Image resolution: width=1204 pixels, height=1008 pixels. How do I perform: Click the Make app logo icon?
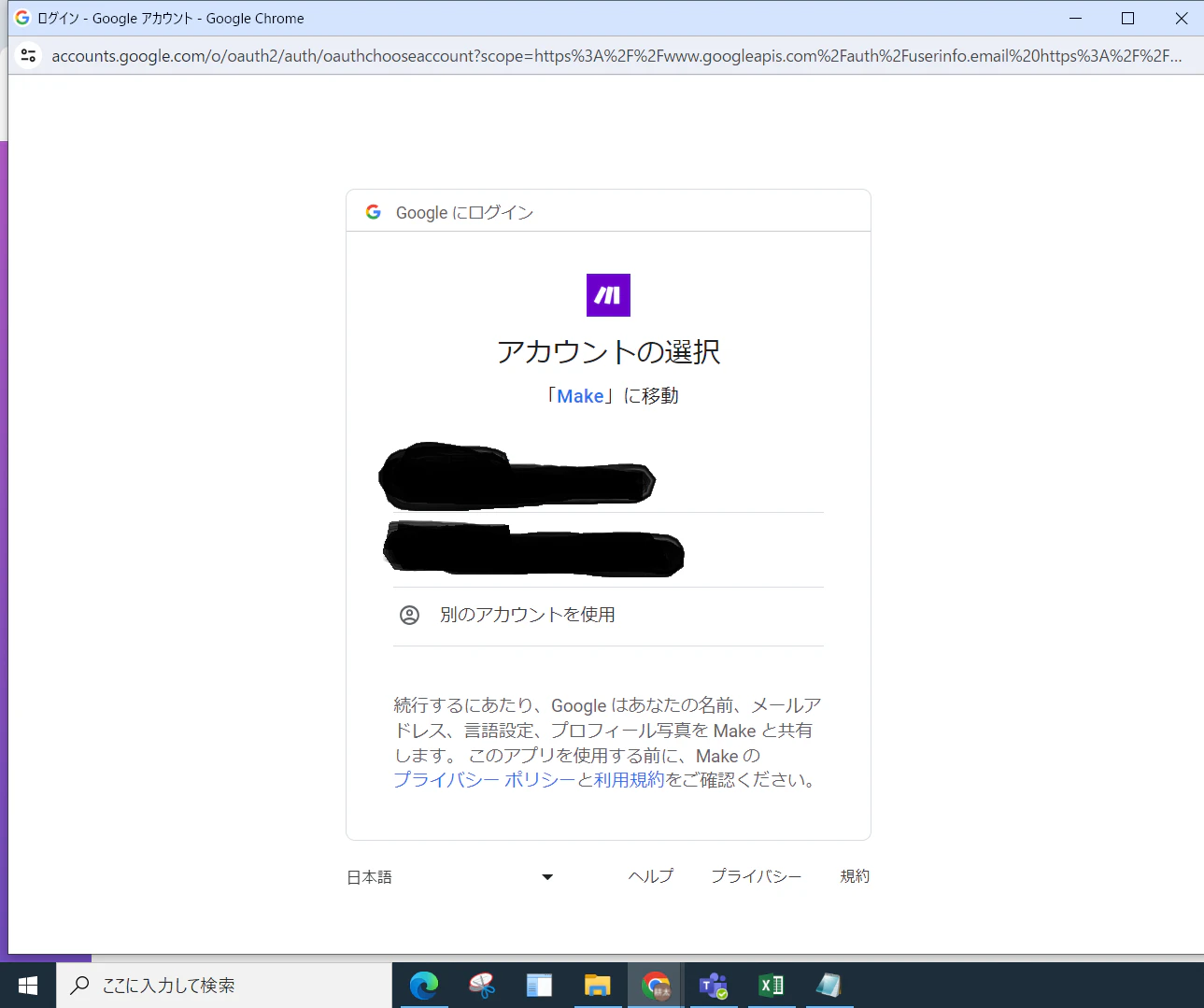click(x=608, y=295)
